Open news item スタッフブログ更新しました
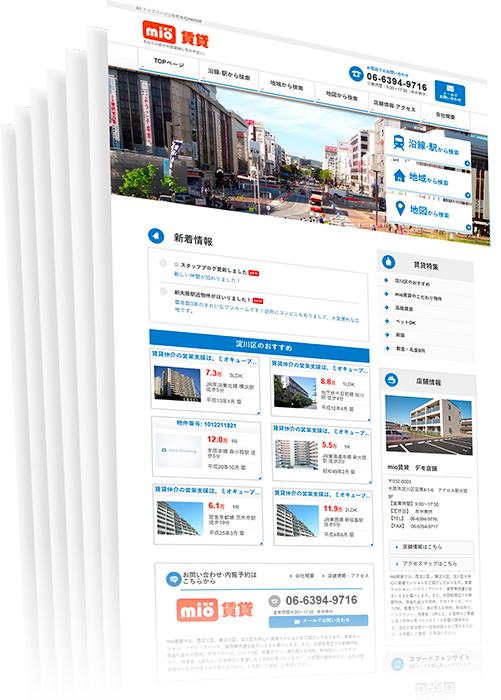Viewport: 501px width, 700px height. (210, 268)
